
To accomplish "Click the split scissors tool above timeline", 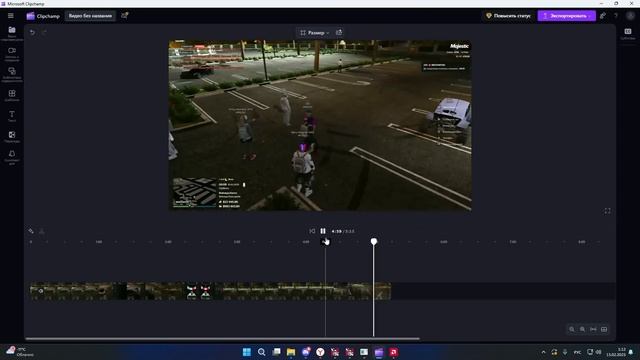I will [31, 231].
